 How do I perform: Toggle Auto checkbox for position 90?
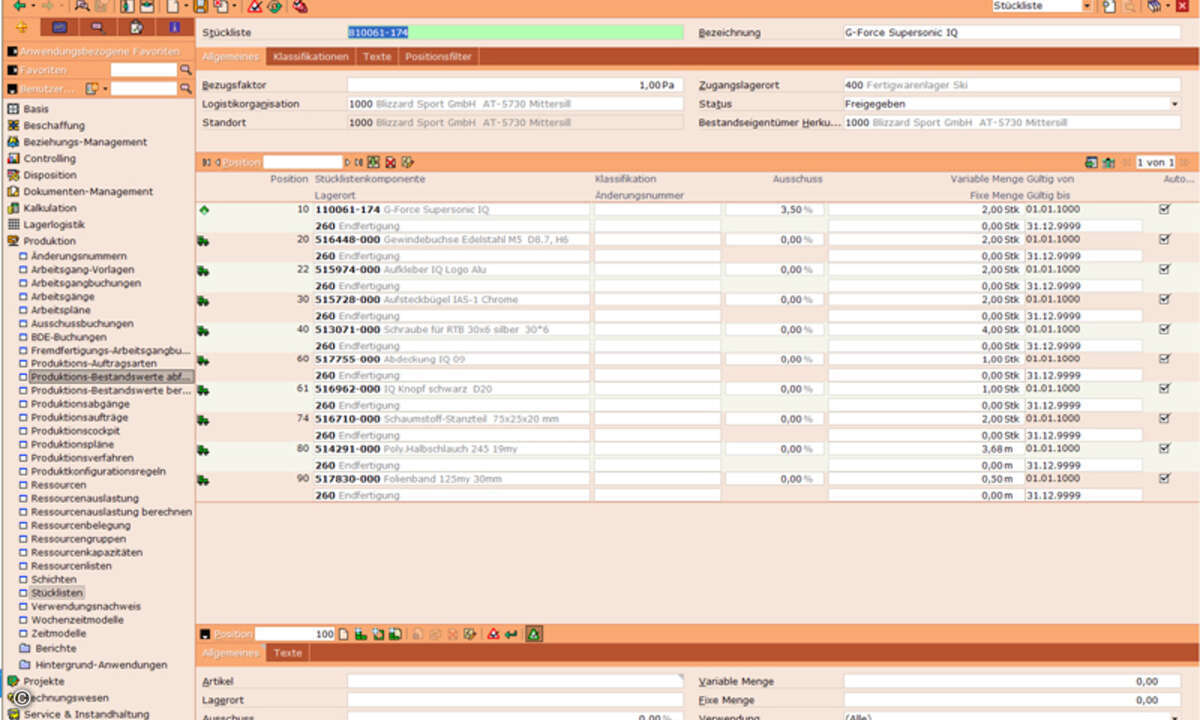point(1164,479)
